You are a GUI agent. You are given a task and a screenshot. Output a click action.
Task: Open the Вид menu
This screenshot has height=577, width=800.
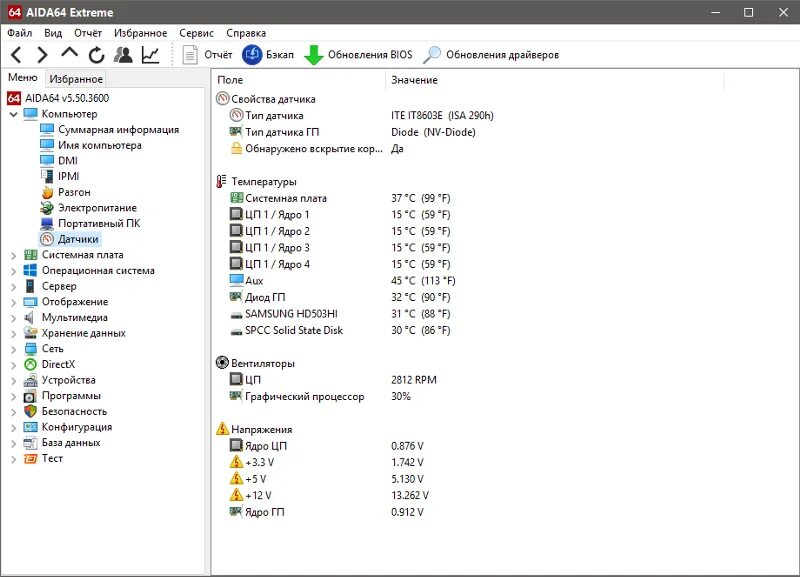[53, 33]
